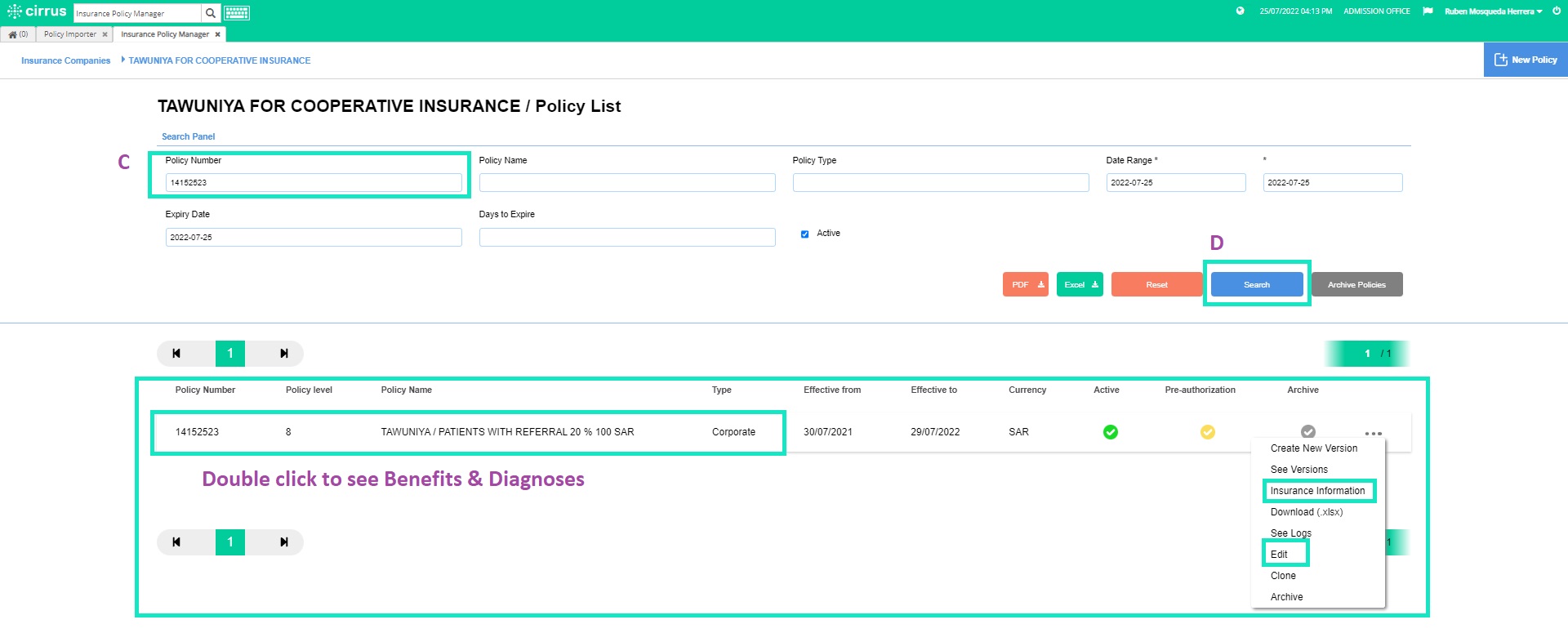Select page 1 in the pagination below the table

tap(230, 542)
